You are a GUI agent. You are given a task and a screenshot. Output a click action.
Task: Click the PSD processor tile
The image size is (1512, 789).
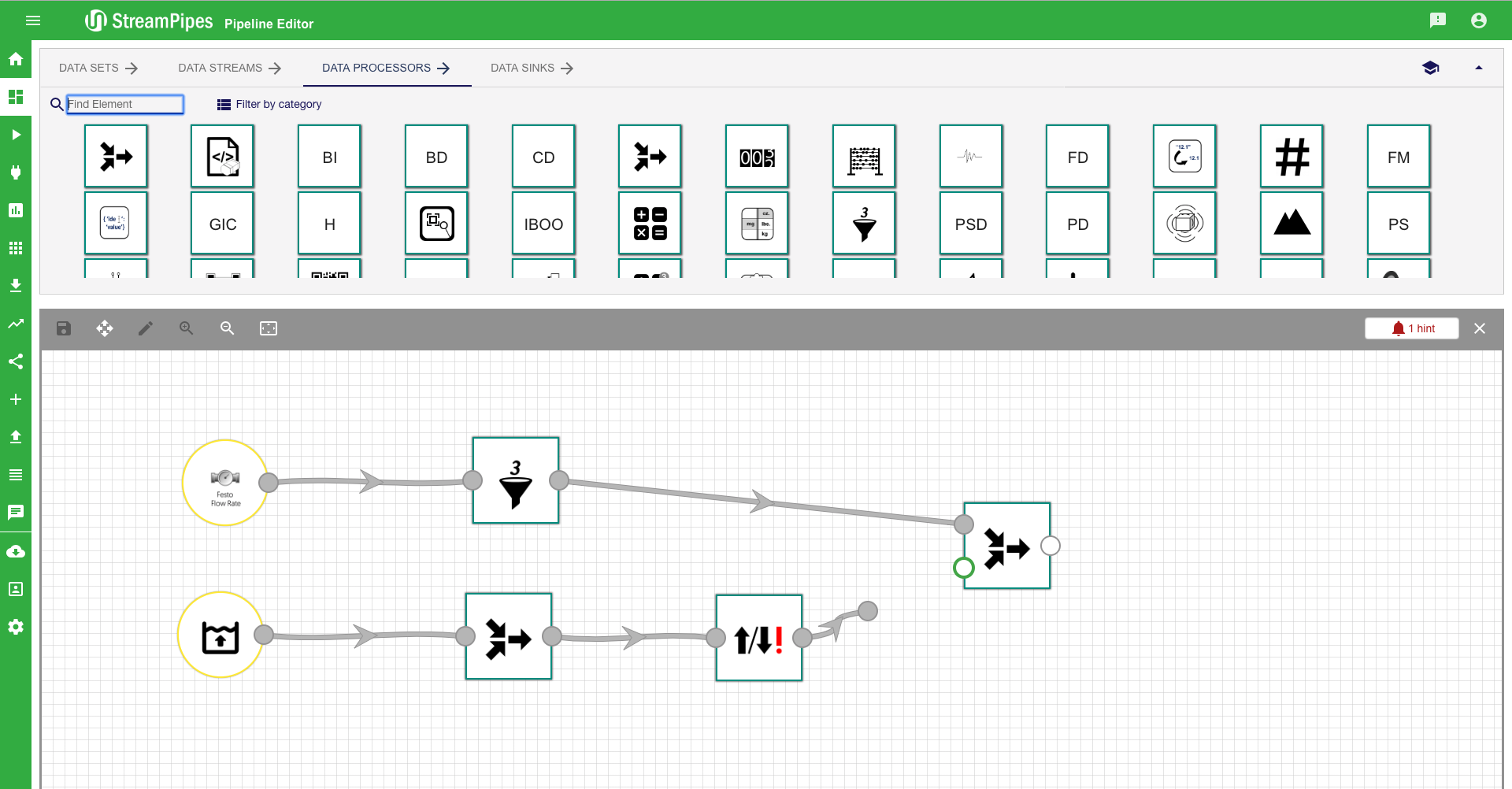pos(970,224)
